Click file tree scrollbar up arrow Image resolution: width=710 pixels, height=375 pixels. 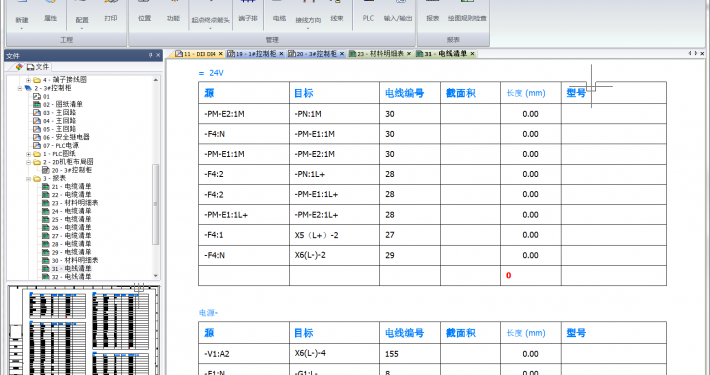[156, 80]
